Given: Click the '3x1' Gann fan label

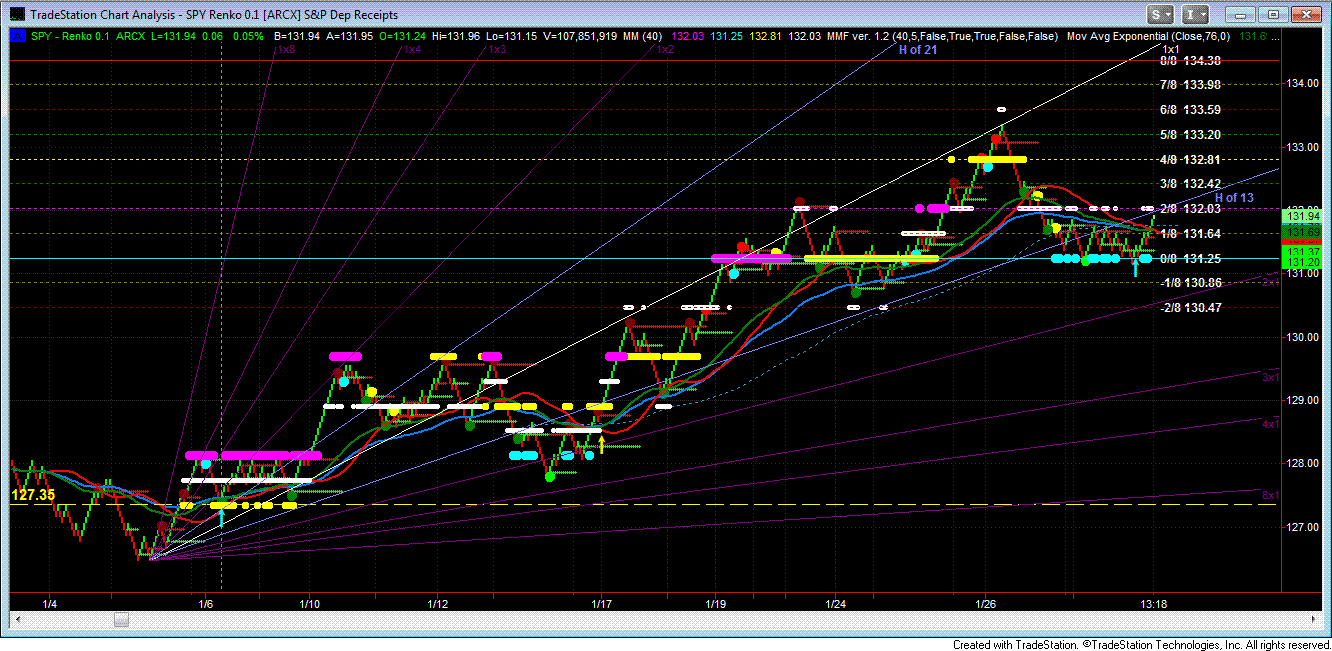Looking at the screenshot, I should click(x=1271, y=377).
